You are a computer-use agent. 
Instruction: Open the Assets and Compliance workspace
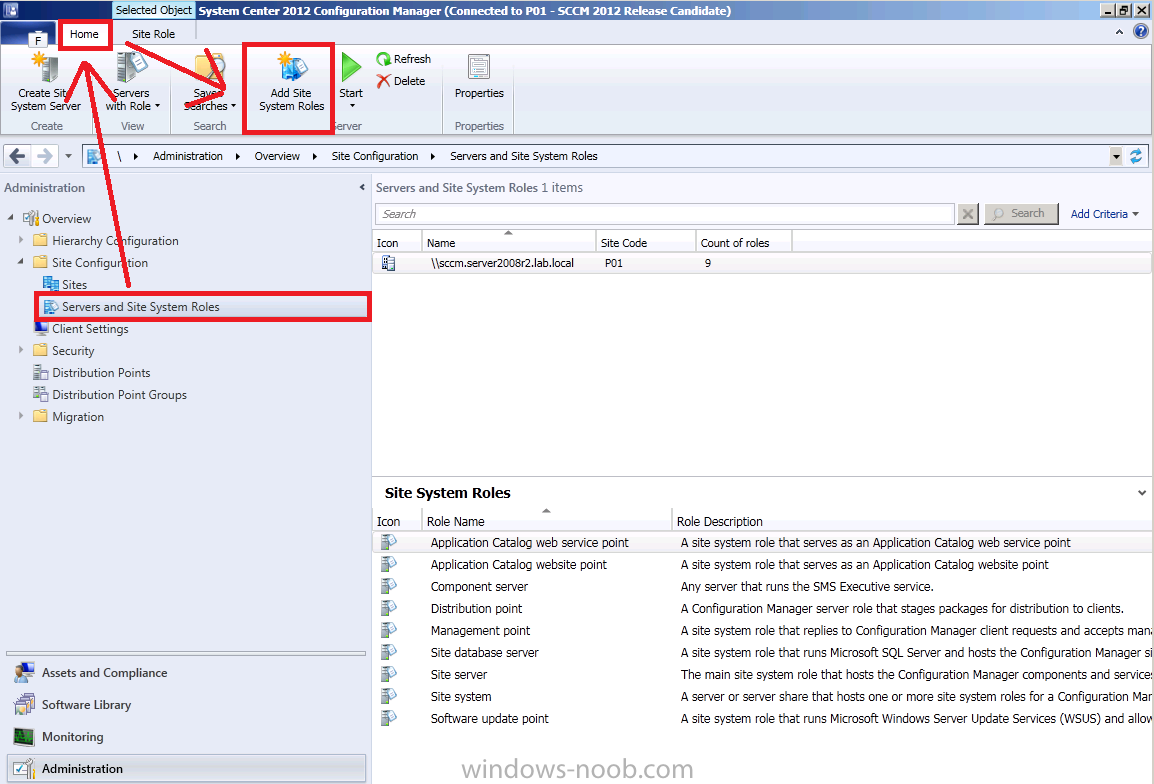coord(185,673)
